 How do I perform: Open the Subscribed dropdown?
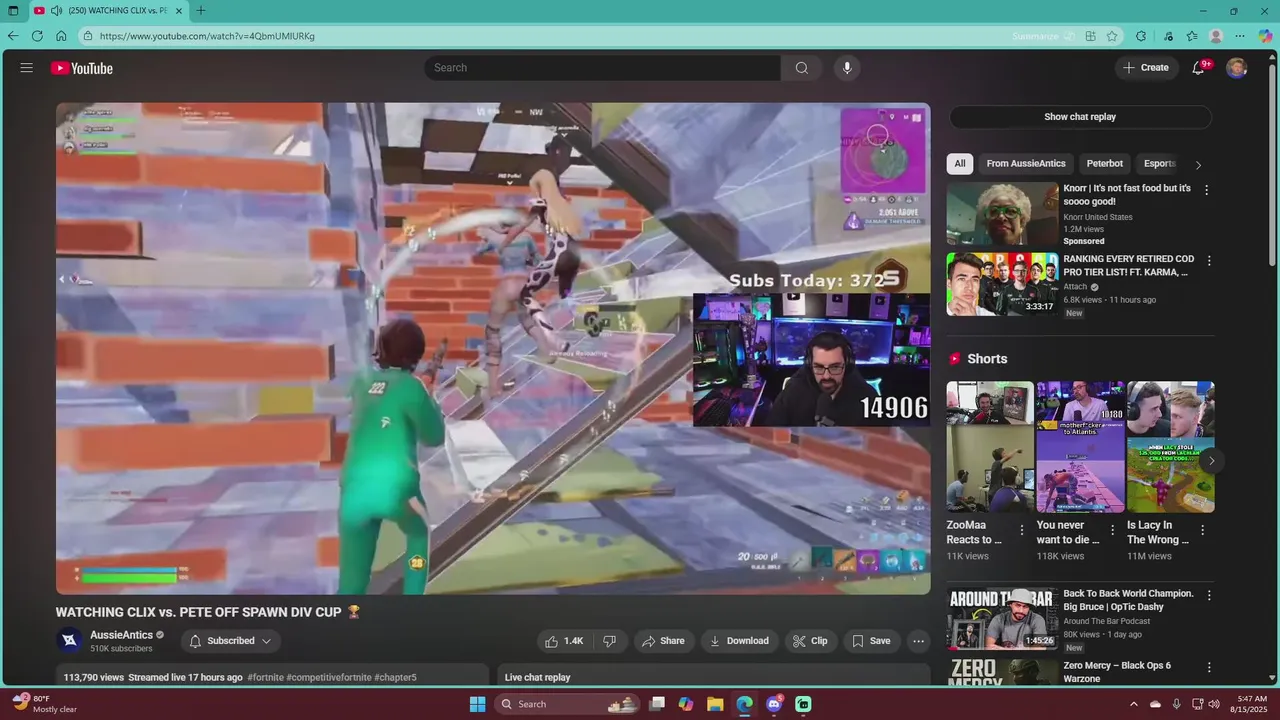[231, 641]
